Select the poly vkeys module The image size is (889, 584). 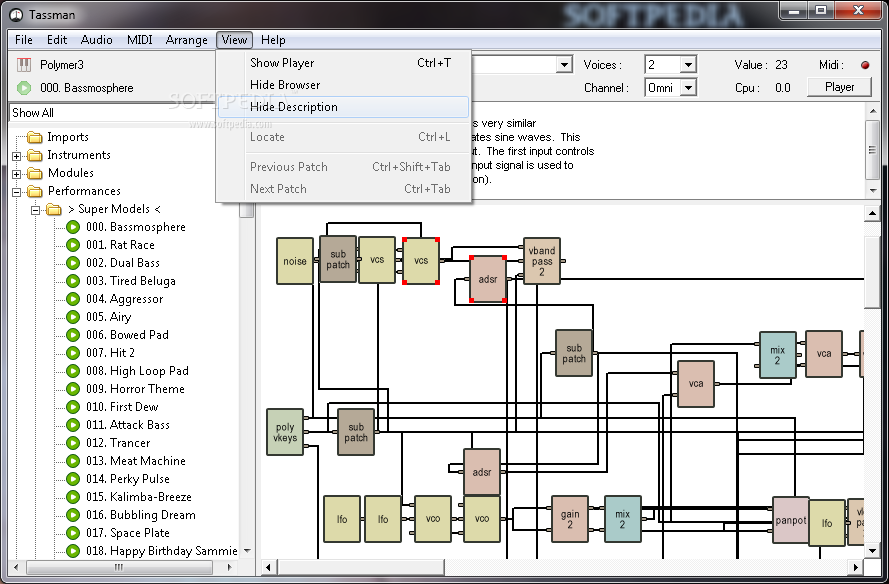click(285, 432)
